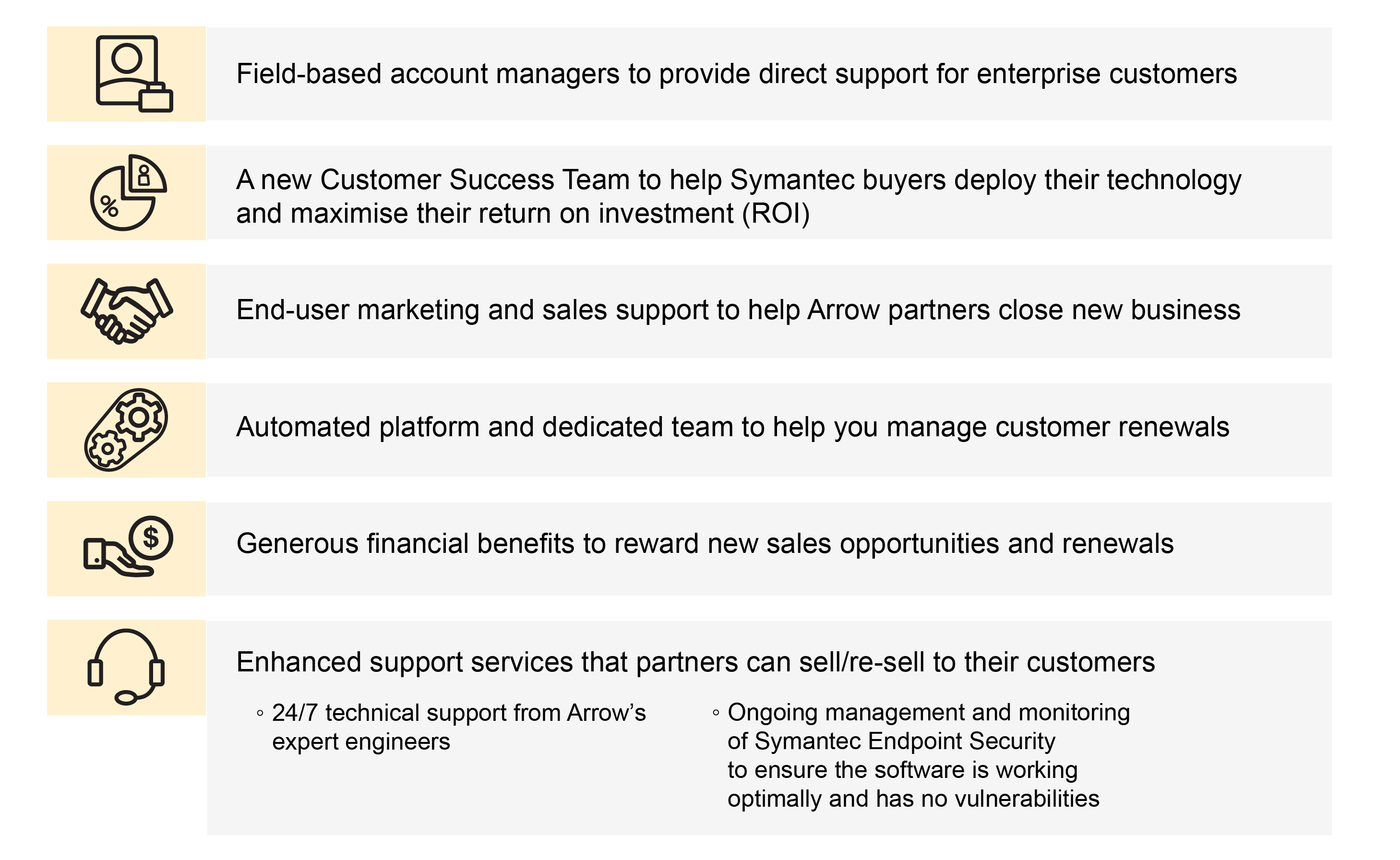
Task: Select the headset support icon
Action: point(126,667)
